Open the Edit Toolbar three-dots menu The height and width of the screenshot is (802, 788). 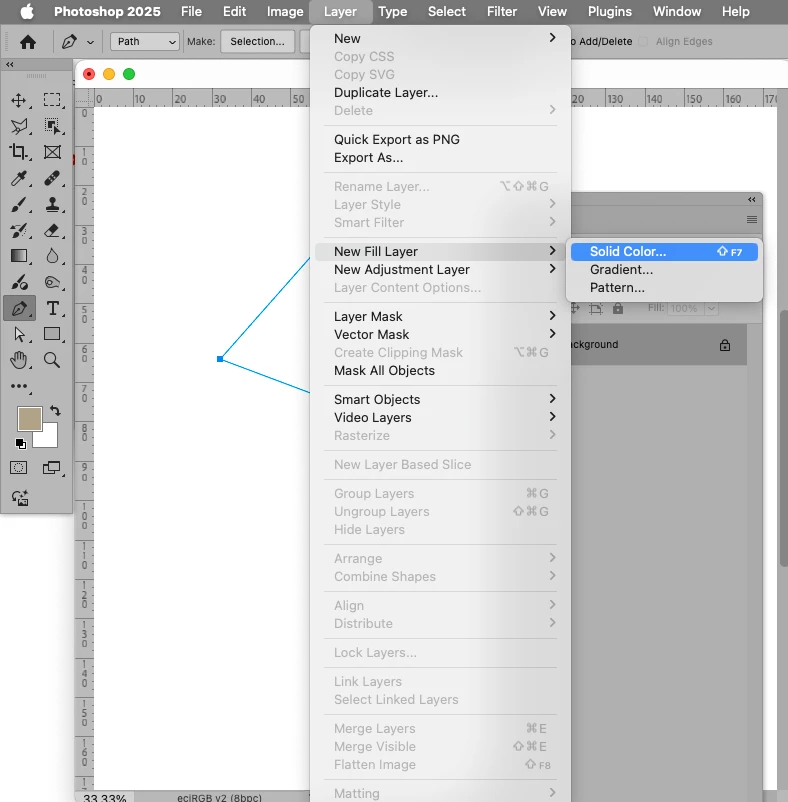(19, 386)
